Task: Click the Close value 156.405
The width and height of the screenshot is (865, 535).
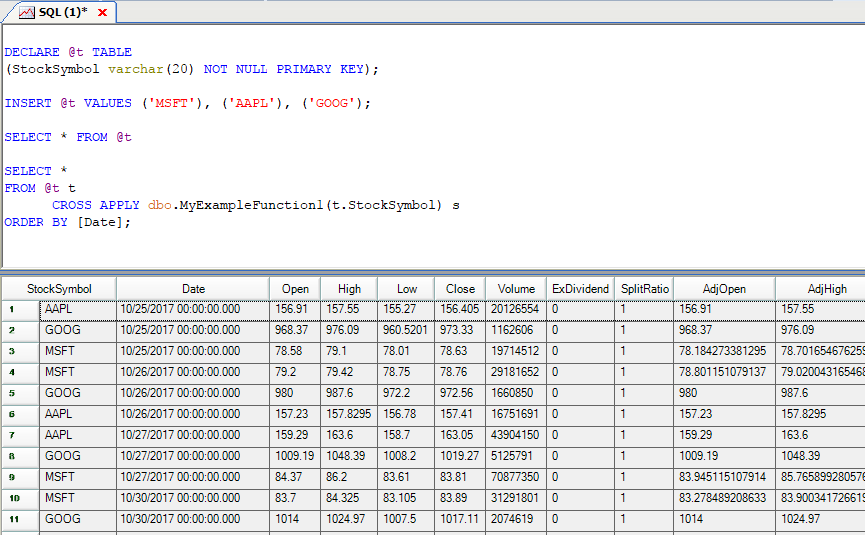Action: [x=460, y=309]
